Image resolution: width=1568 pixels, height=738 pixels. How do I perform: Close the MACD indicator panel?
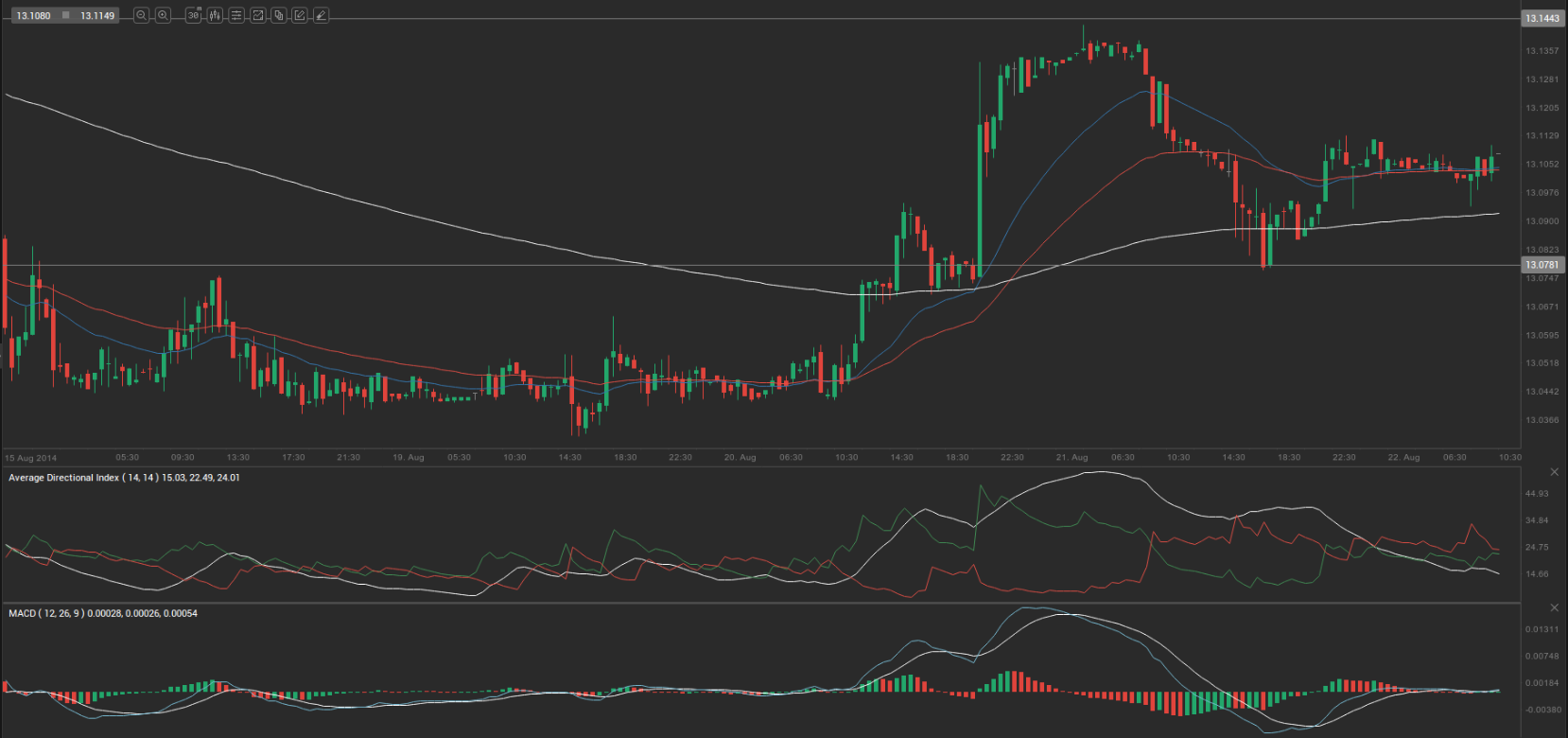[1554, 607]
